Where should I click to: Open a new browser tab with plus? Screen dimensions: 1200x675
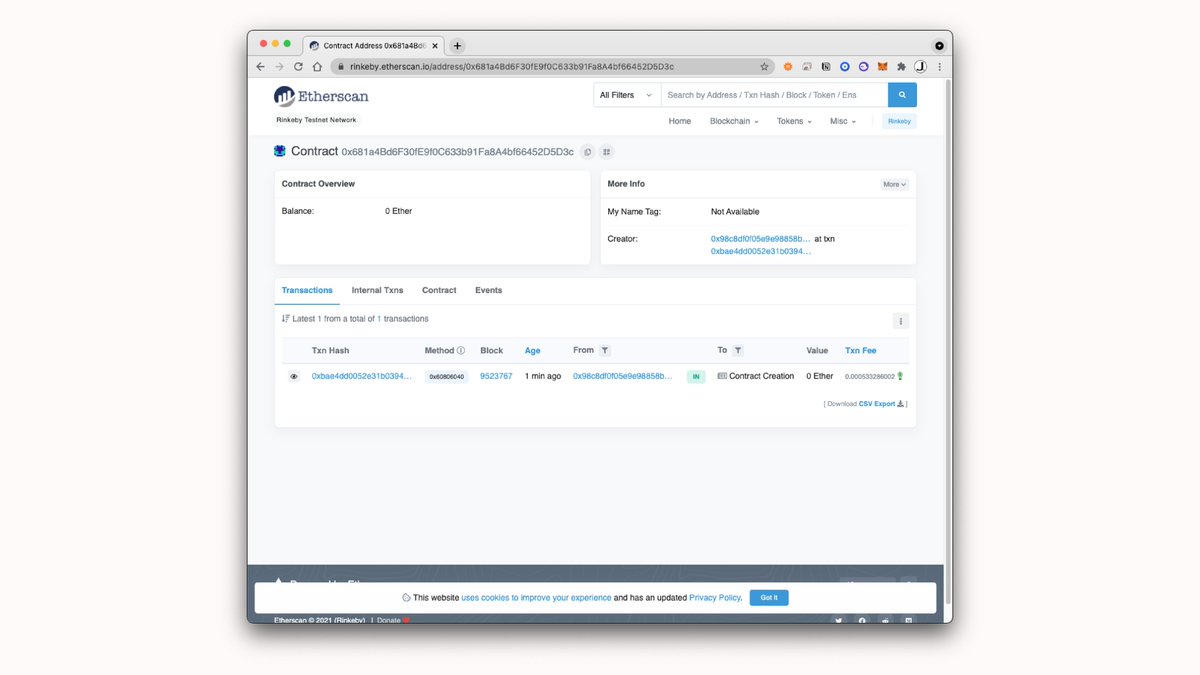tap(457, 46)
